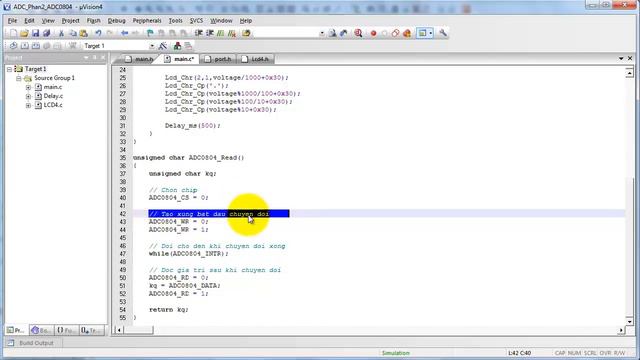Image resolution: width=640 pixels, height=360 pixels.
Task: Undo the last edit with the Undo icon
Action: point(98,33)
